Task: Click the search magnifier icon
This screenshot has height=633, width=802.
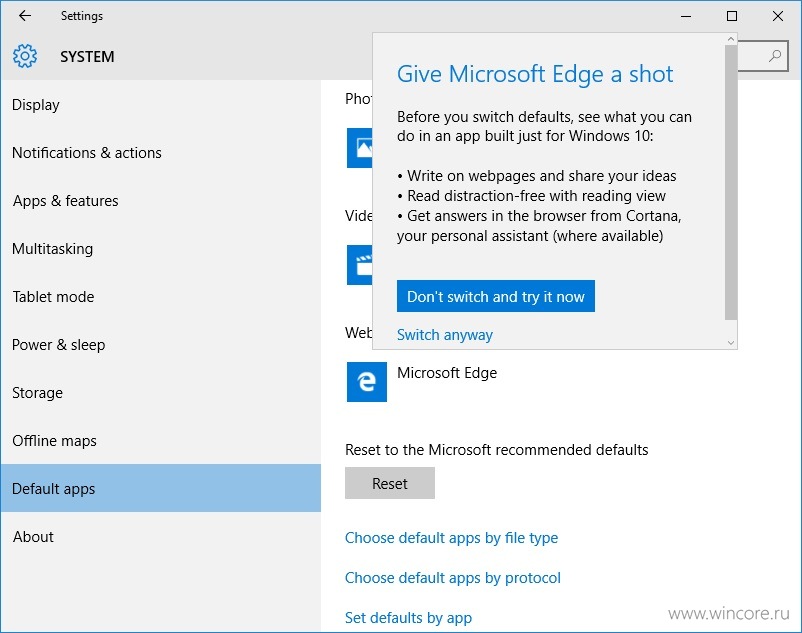Action: coord(775,56)
